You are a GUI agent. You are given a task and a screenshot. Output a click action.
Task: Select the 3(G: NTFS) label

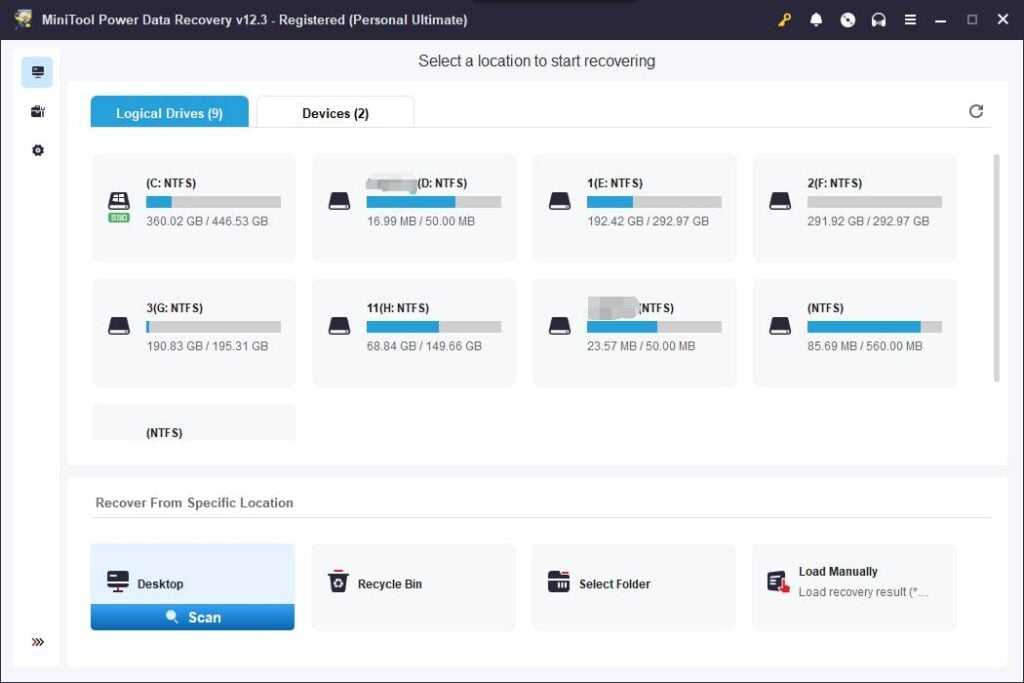(x=174, y=308)
